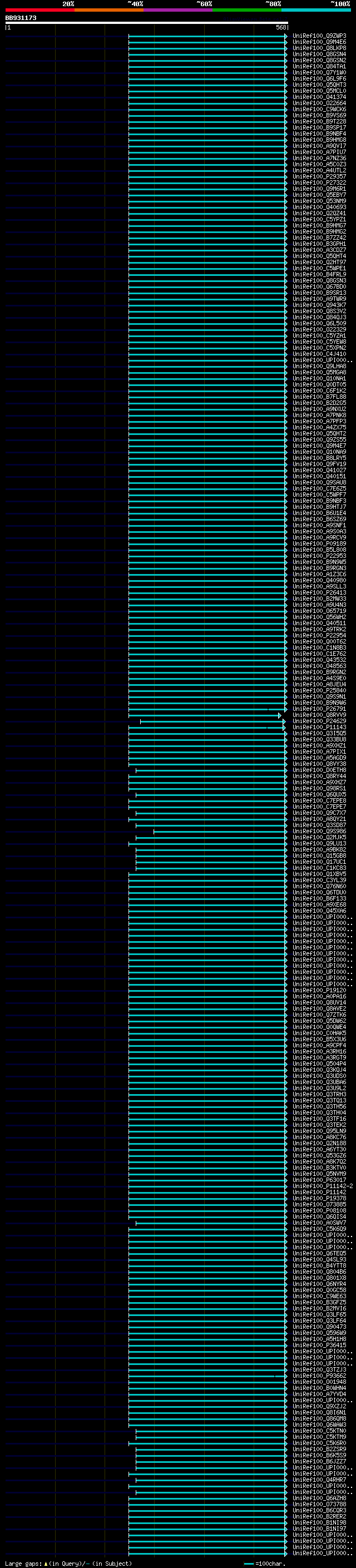Select the UniRef100_P29357 label

tap(319, 176)
